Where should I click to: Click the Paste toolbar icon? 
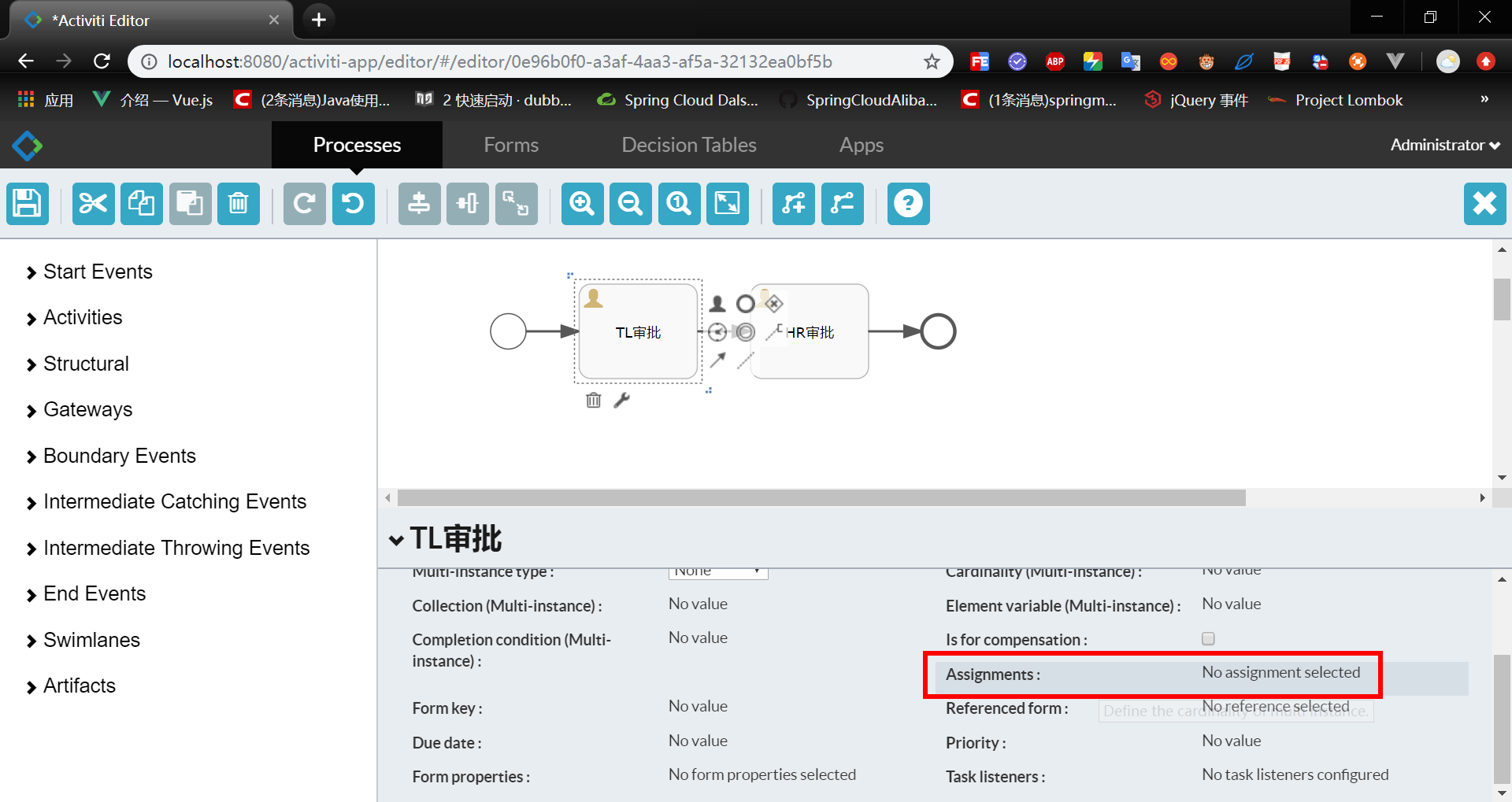coord(190,204)
